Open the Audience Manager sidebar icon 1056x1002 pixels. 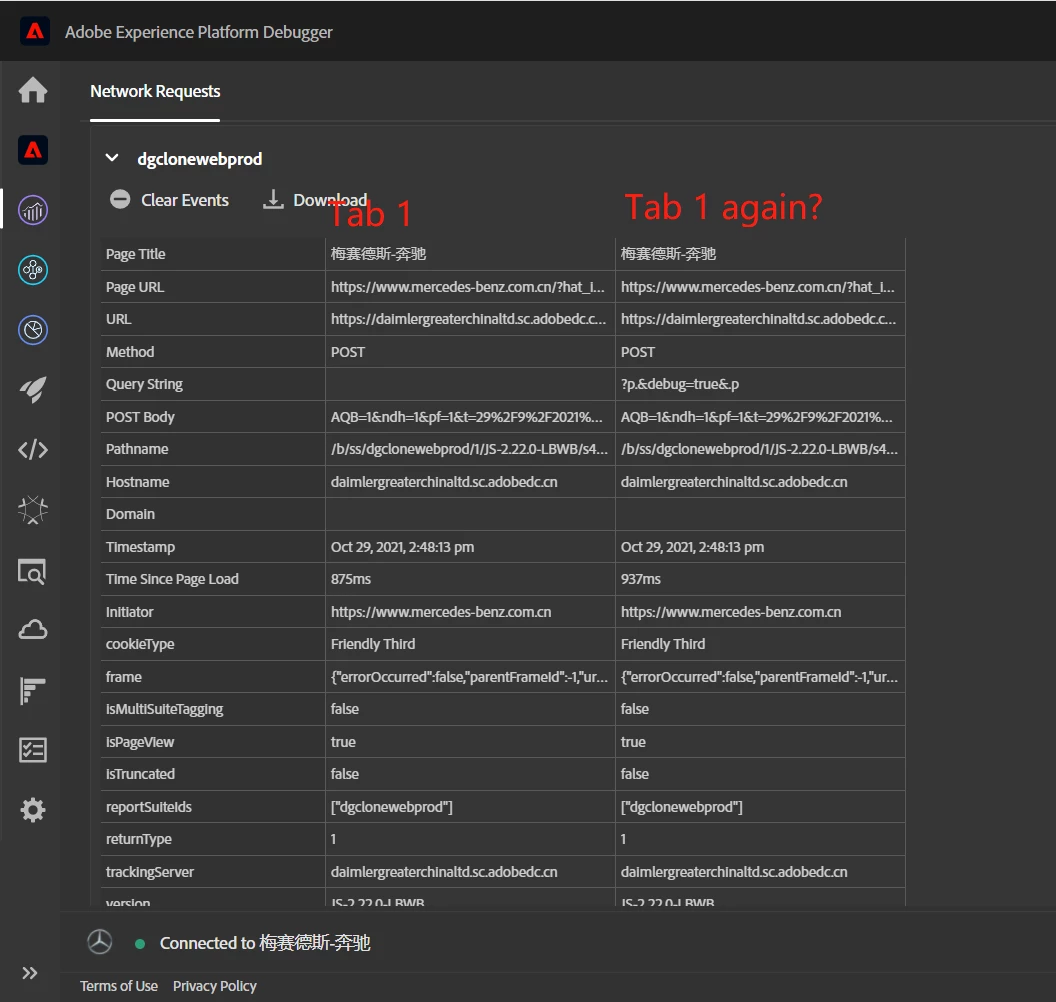click(32, 270)
